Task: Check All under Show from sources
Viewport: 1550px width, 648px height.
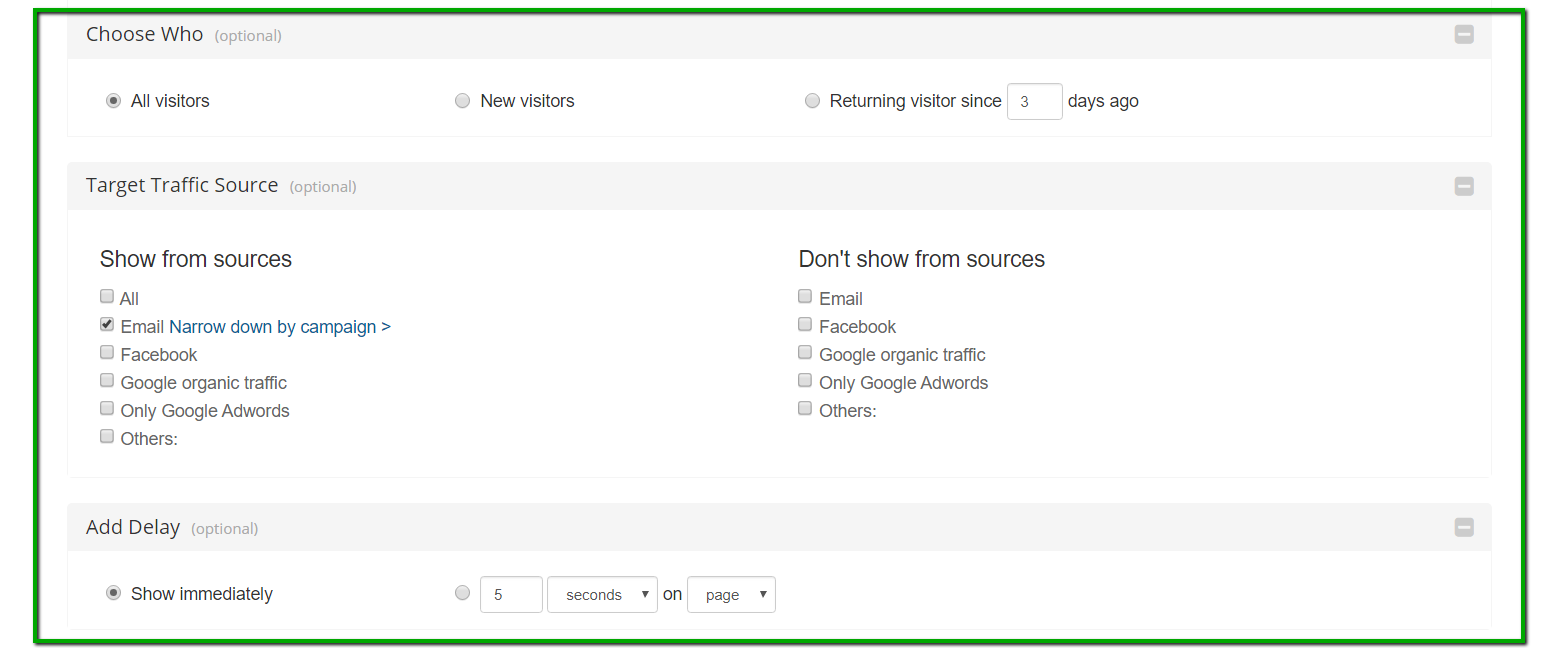Action: pyautogui.click(x=107, y=297)
